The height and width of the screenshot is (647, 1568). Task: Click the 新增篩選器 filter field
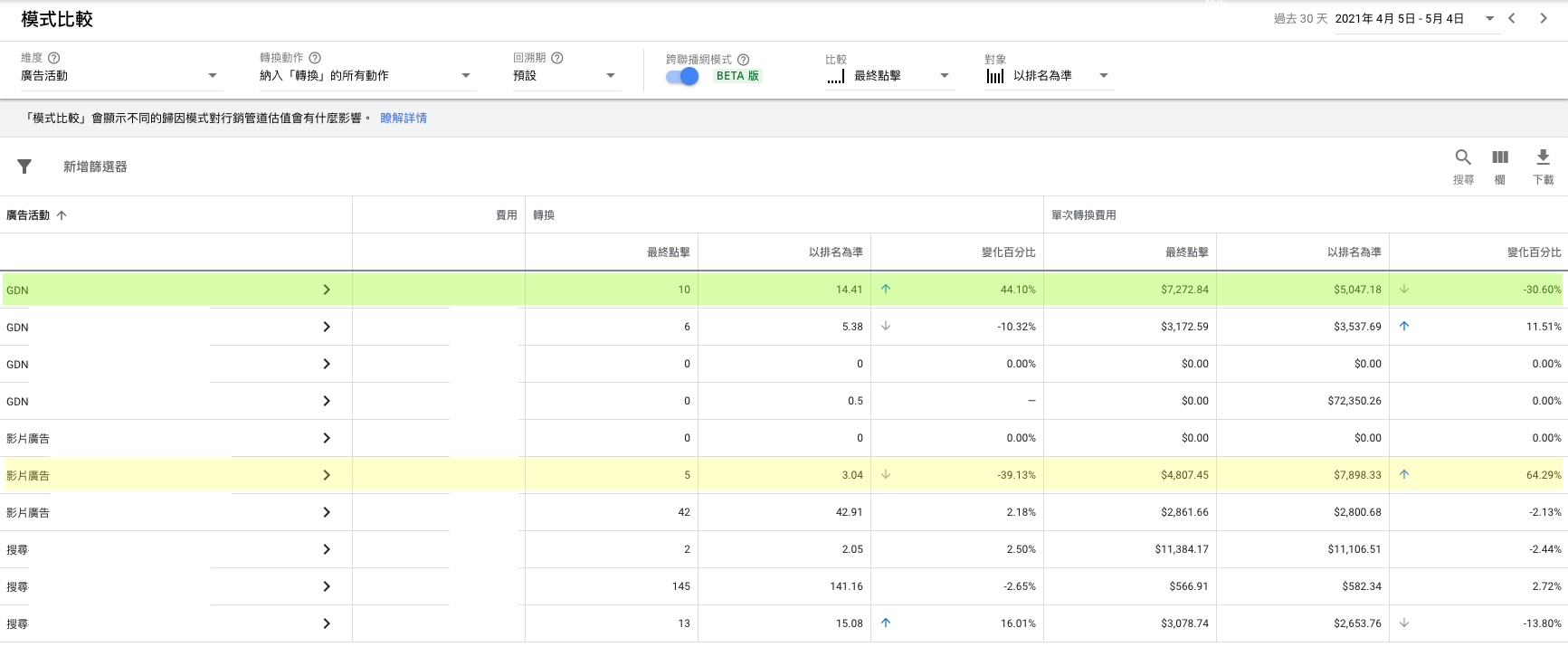(x=95, y=167)
